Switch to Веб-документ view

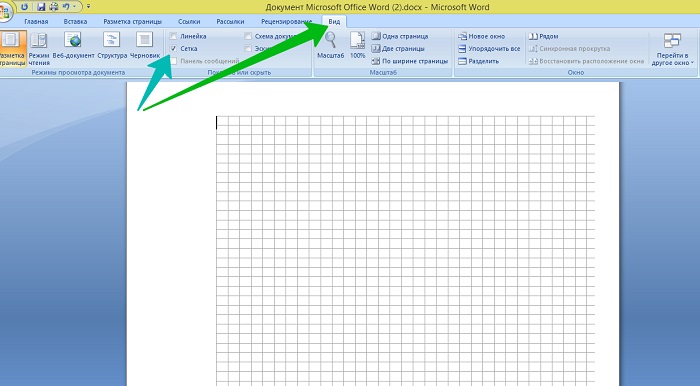click(x=74, y=46)
